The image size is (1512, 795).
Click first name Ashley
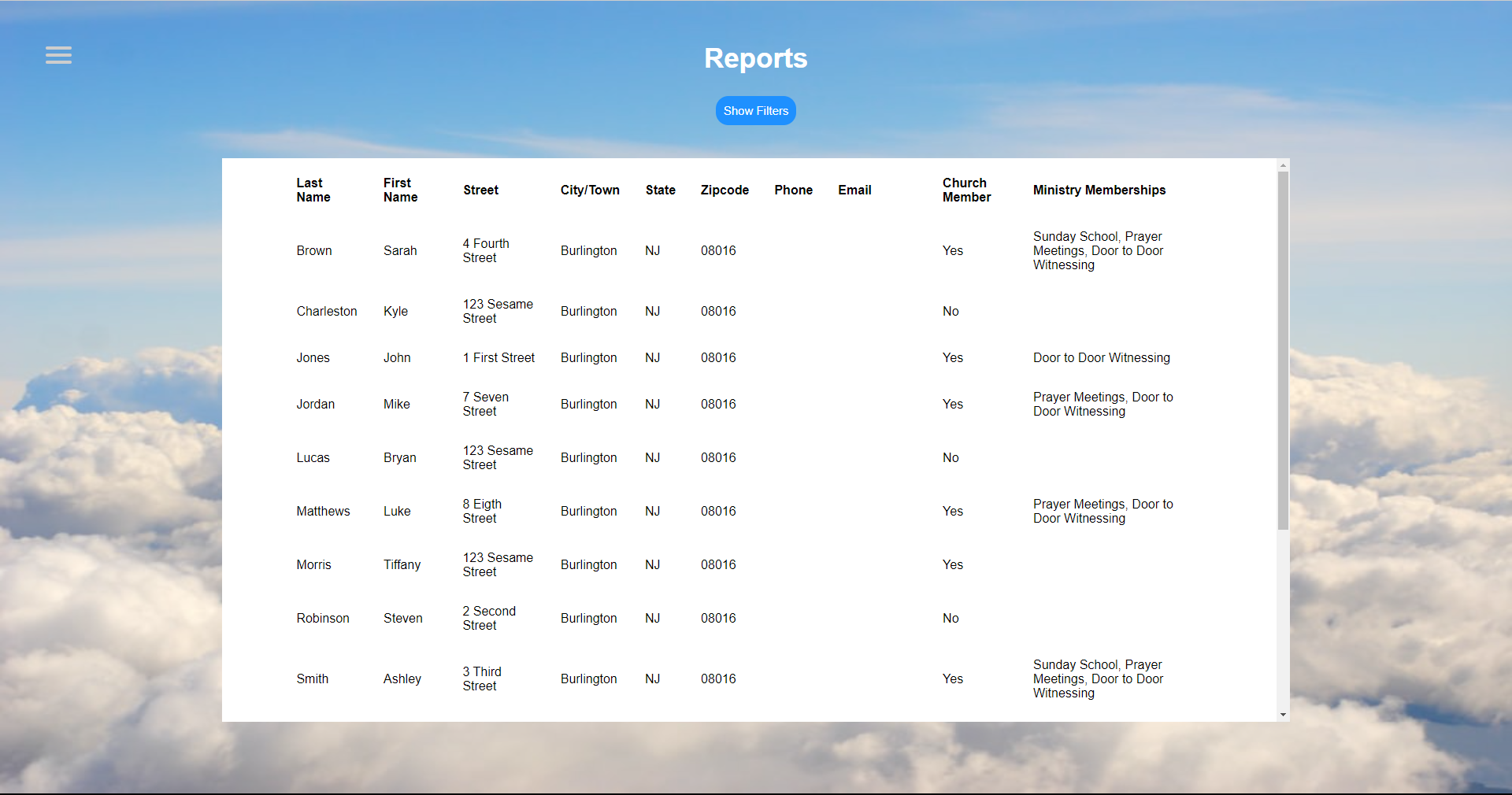click(x=402, y=679)
